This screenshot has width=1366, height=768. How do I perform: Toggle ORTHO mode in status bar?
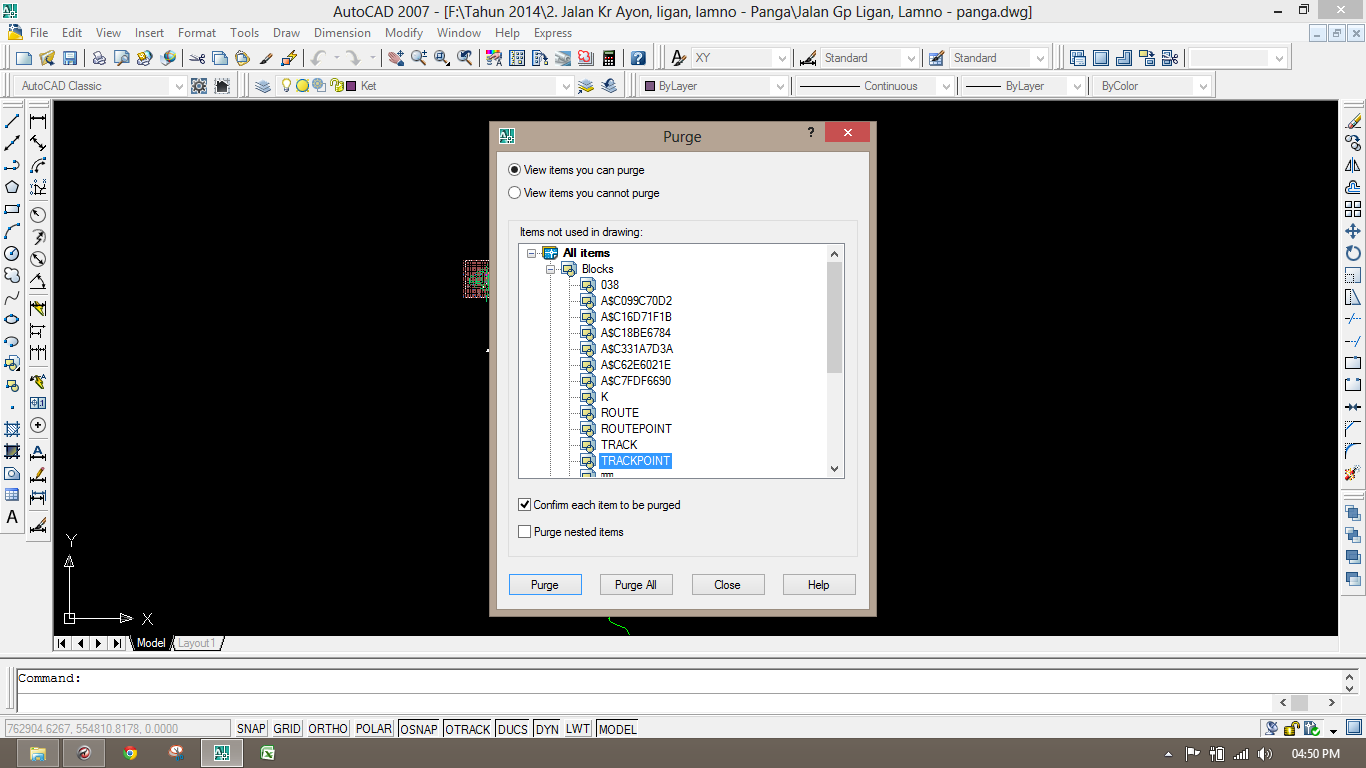(328, 729)
